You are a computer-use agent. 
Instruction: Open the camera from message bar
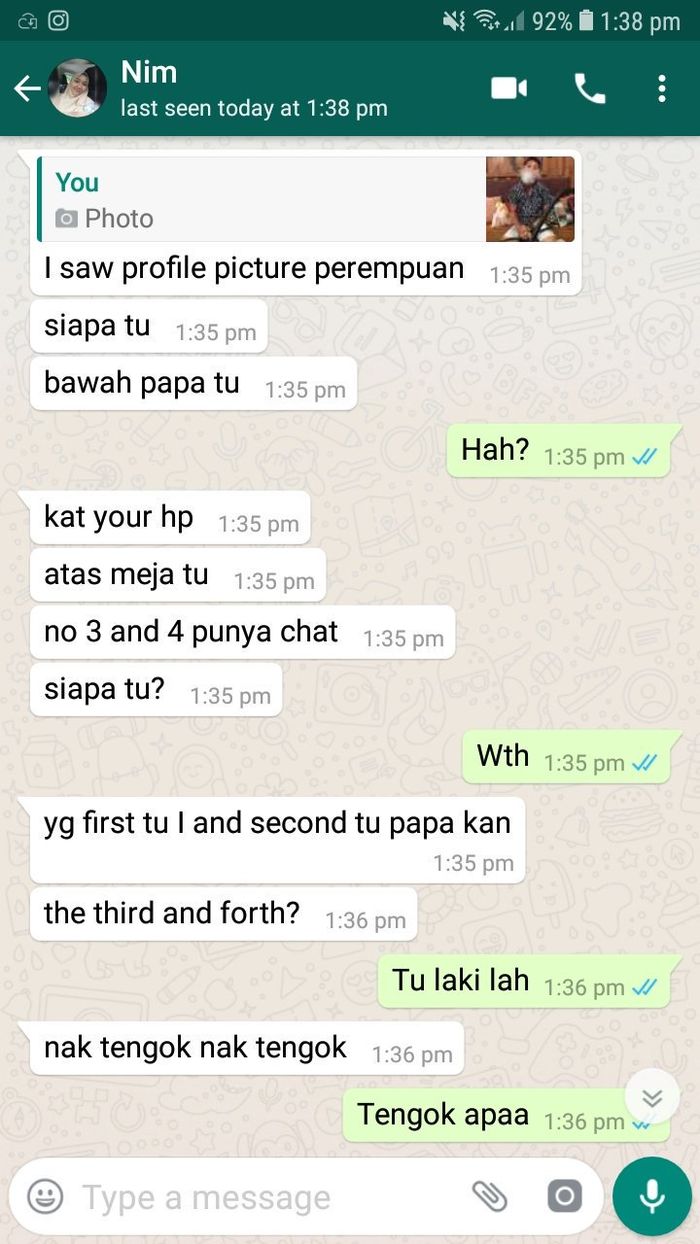(x=564, y=1196)
